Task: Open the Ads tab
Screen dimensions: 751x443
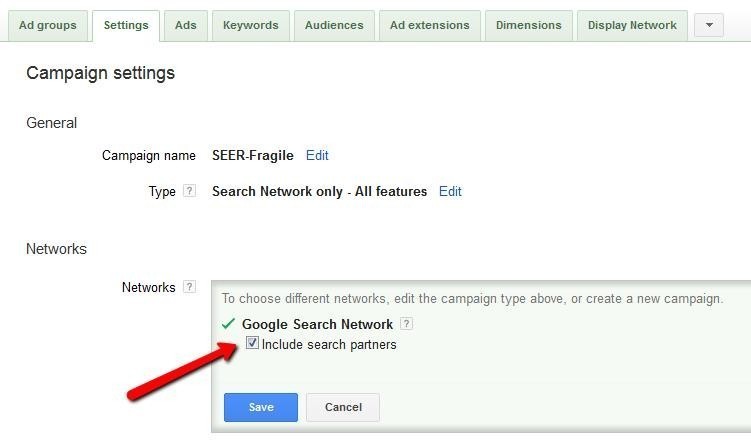Action: tap(186, 25)
